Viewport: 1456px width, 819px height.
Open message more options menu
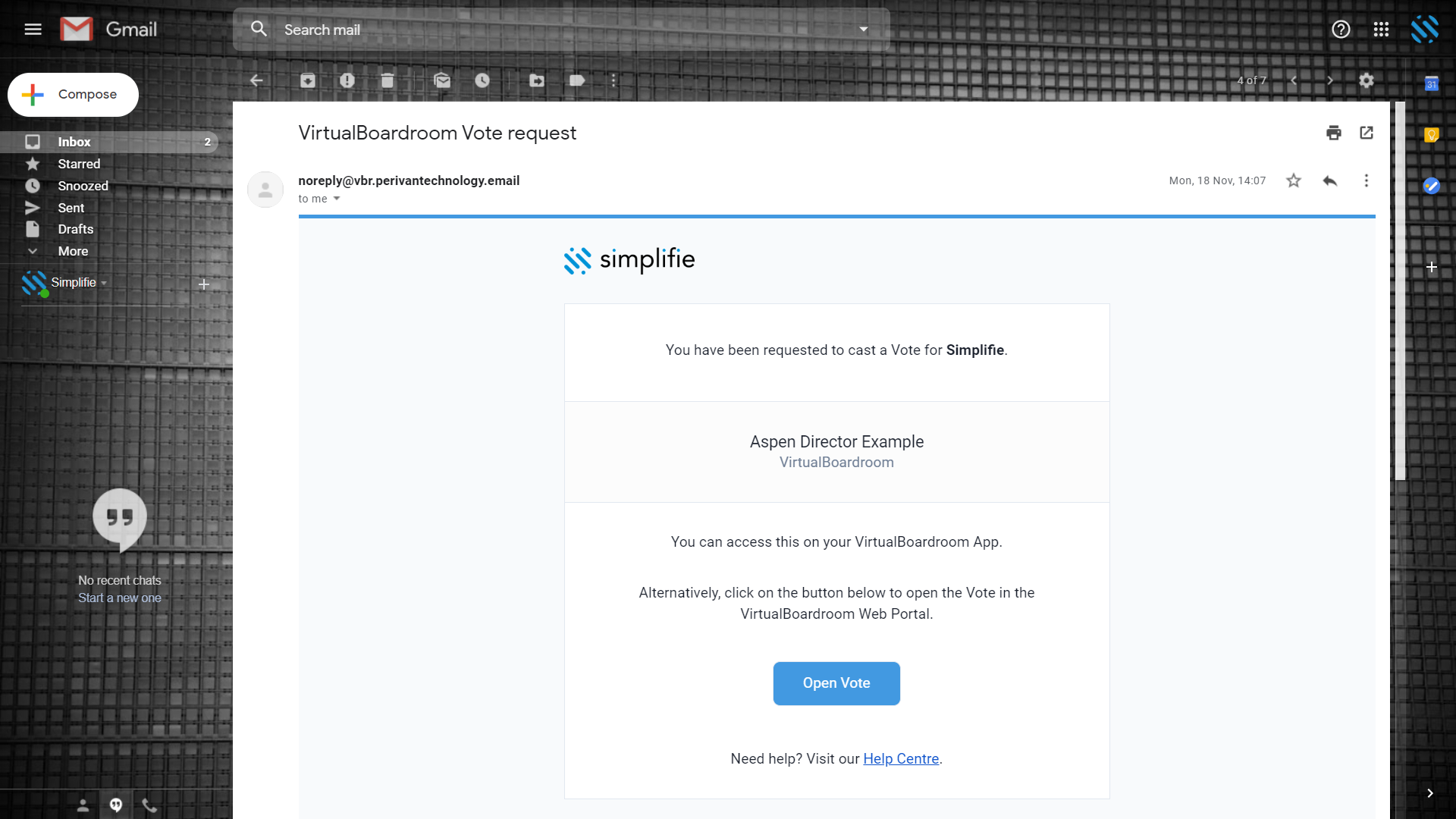(x=1367, y=180)
